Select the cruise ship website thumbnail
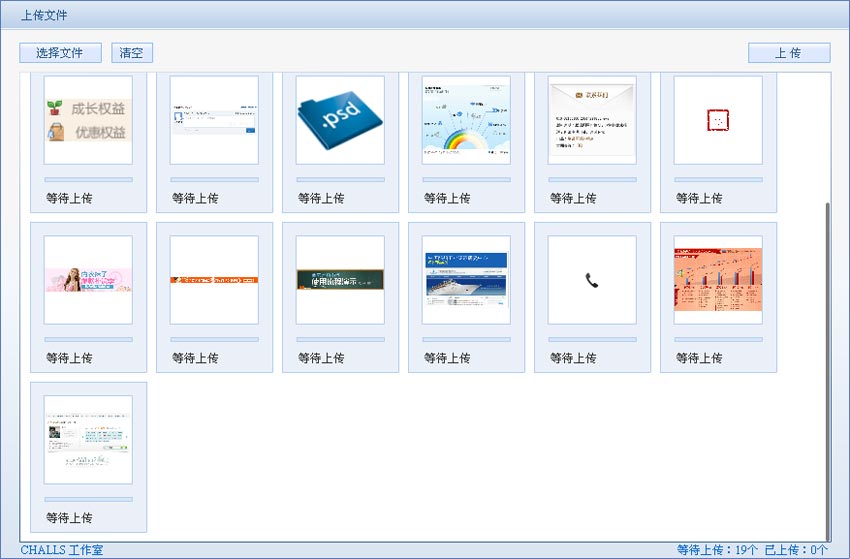Screen dimensions: 850x559 coord(466,280)
